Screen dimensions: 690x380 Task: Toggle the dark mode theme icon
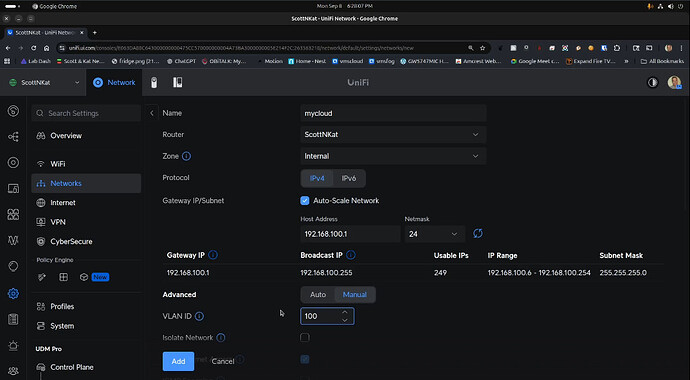pos(652,83)
